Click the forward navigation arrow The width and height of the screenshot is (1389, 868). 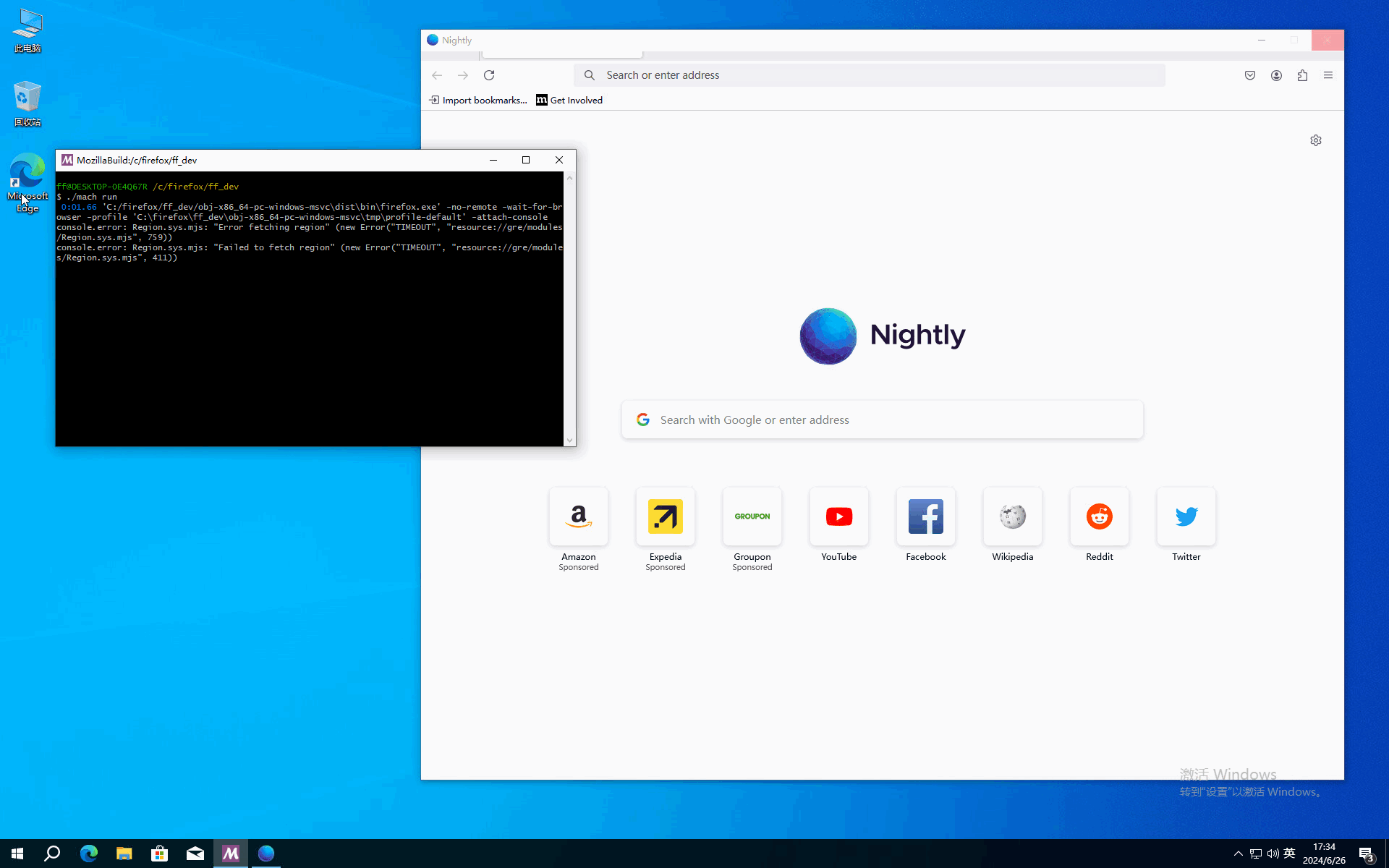463,75
